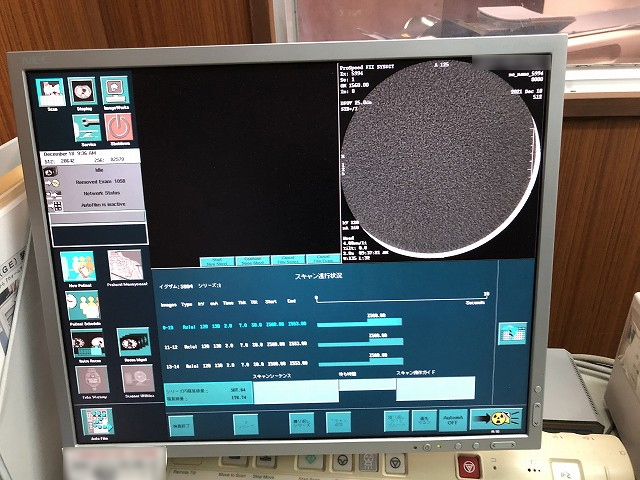This screenshot has width=640, height=480.
Task: Click the greyed button right of 検査終了
Action: (x=245, y=424)
